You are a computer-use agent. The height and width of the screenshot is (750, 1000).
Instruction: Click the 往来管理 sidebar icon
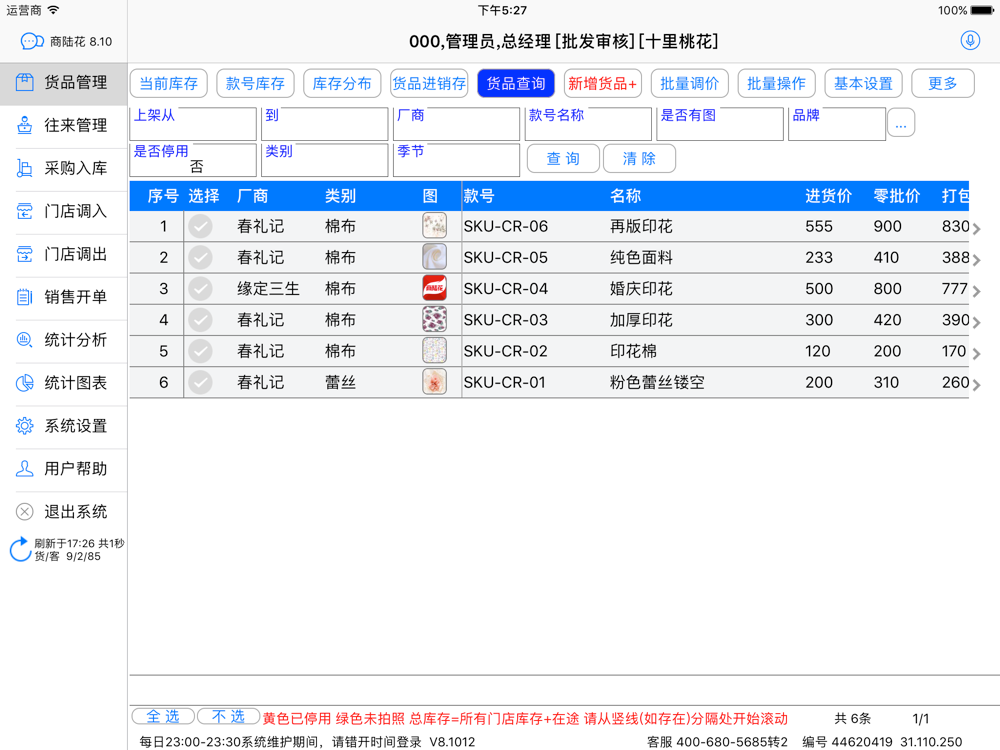pyautogui.click(x=24, y=125)
